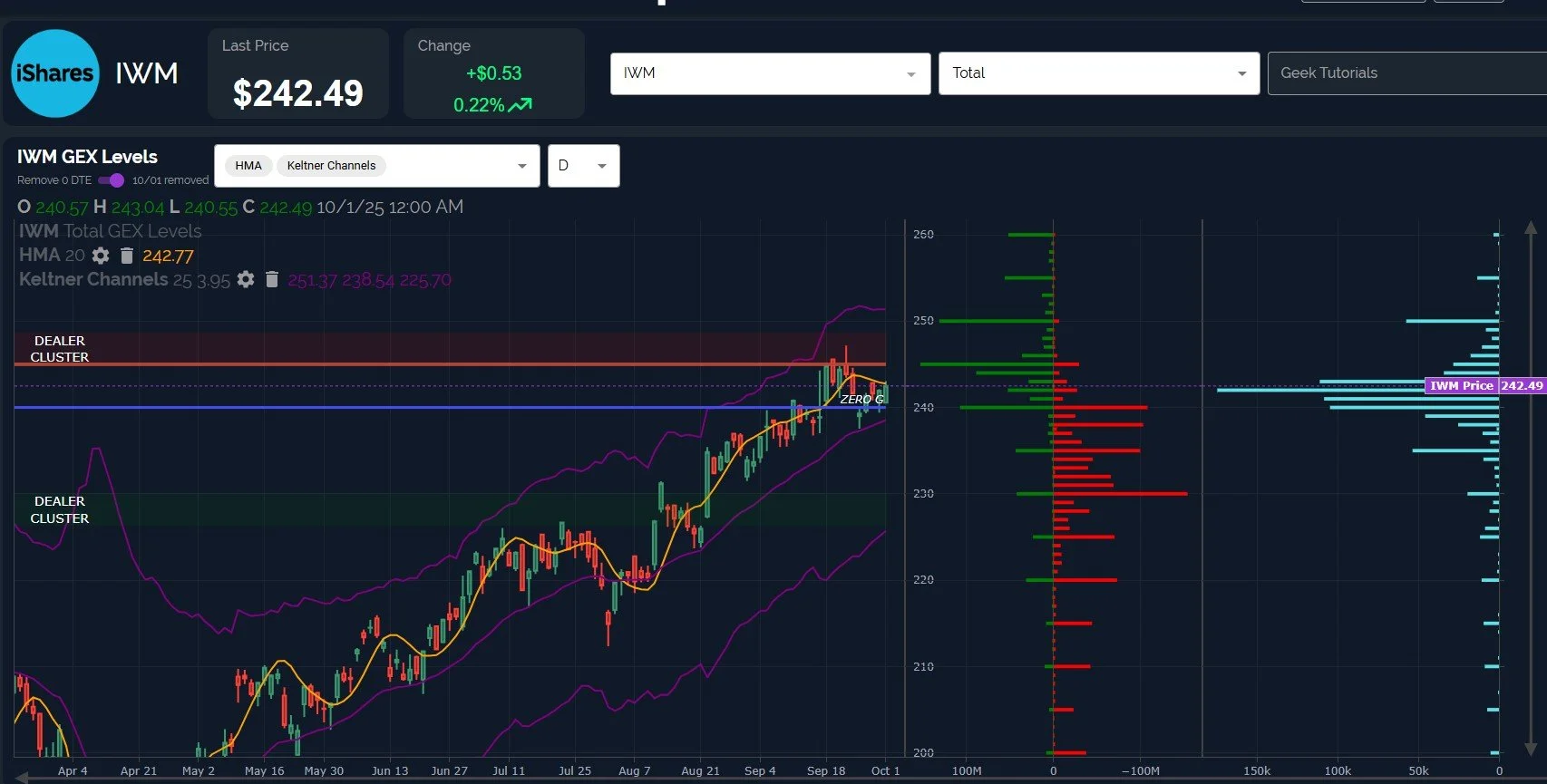The width and height of the screenshot is (1547, 784).
Task: Click the ZERO G level label
Action: (861, 399)
